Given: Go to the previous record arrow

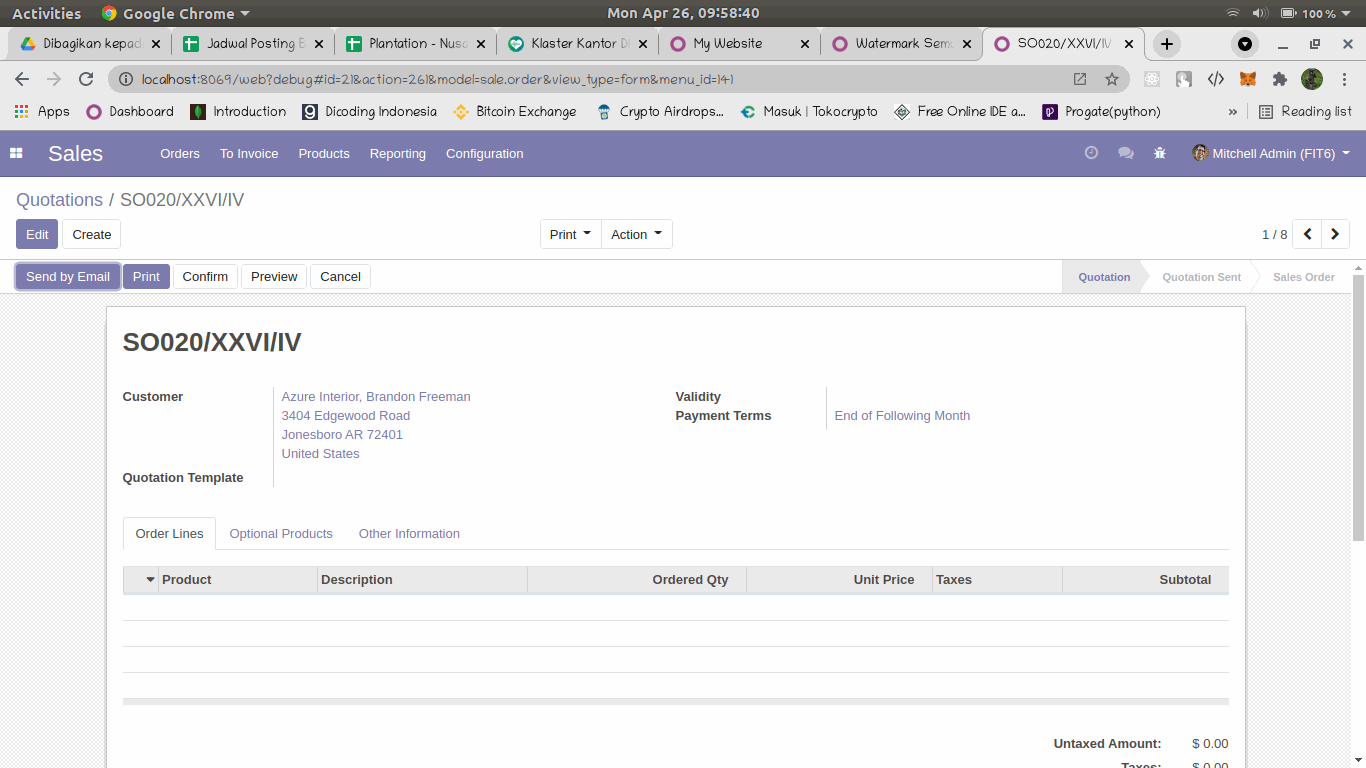Looking at the screenshot, I should pyautogui.click(x=1307, y=234).
